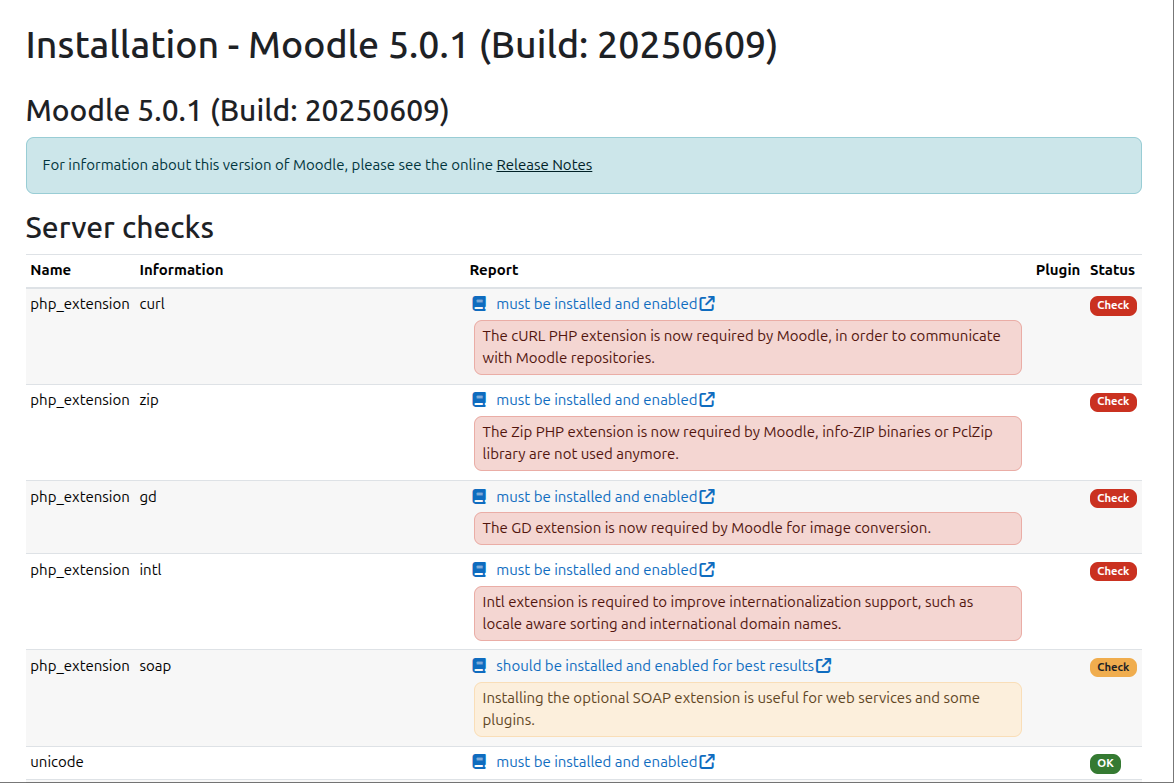
Task: Click the book icon in the zip row
Action: tap(479, 400)
